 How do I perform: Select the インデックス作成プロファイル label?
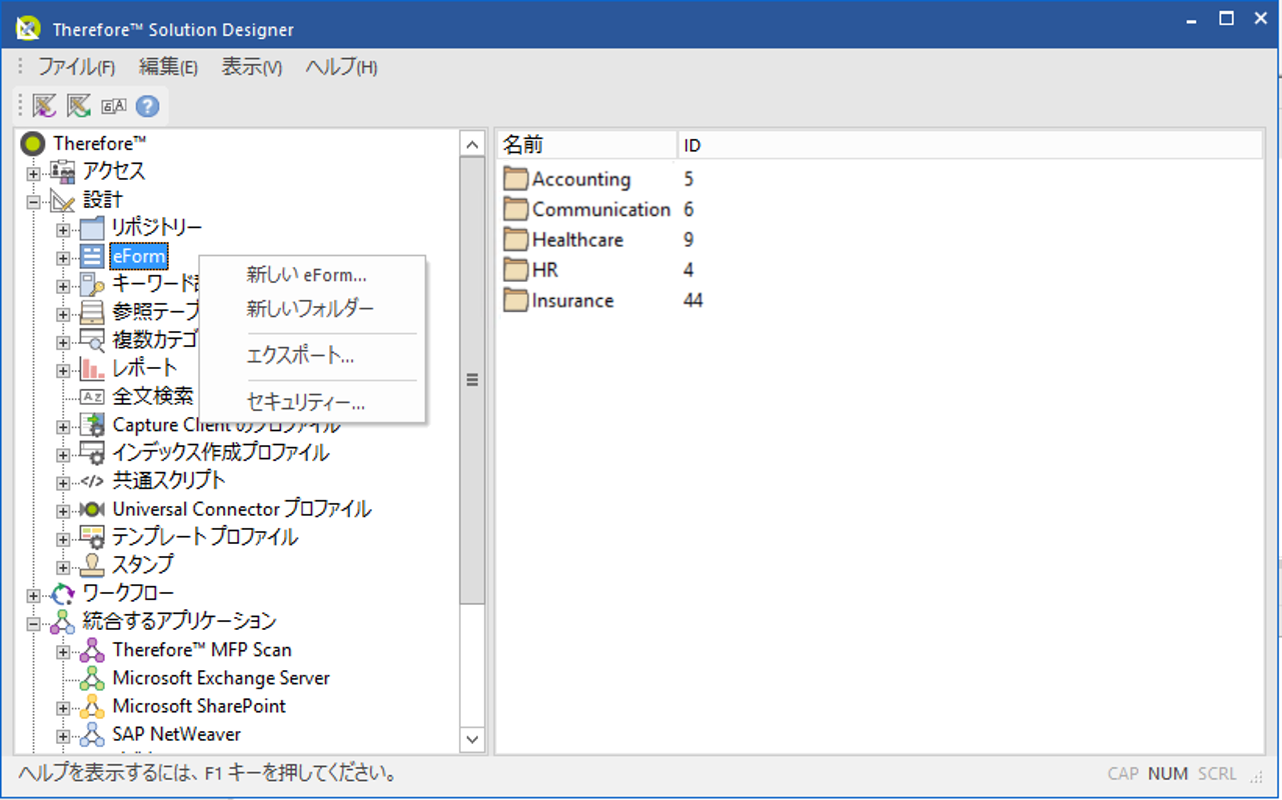(220, 453)
